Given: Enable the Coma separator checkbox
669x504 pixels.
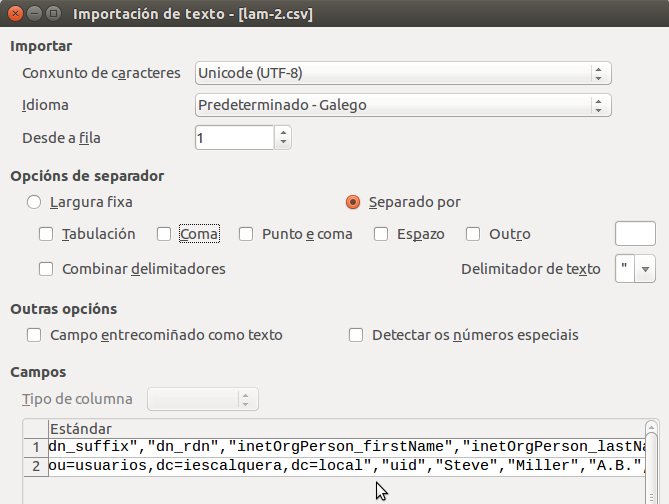Looking at the screenshot, I should (164, 234).
